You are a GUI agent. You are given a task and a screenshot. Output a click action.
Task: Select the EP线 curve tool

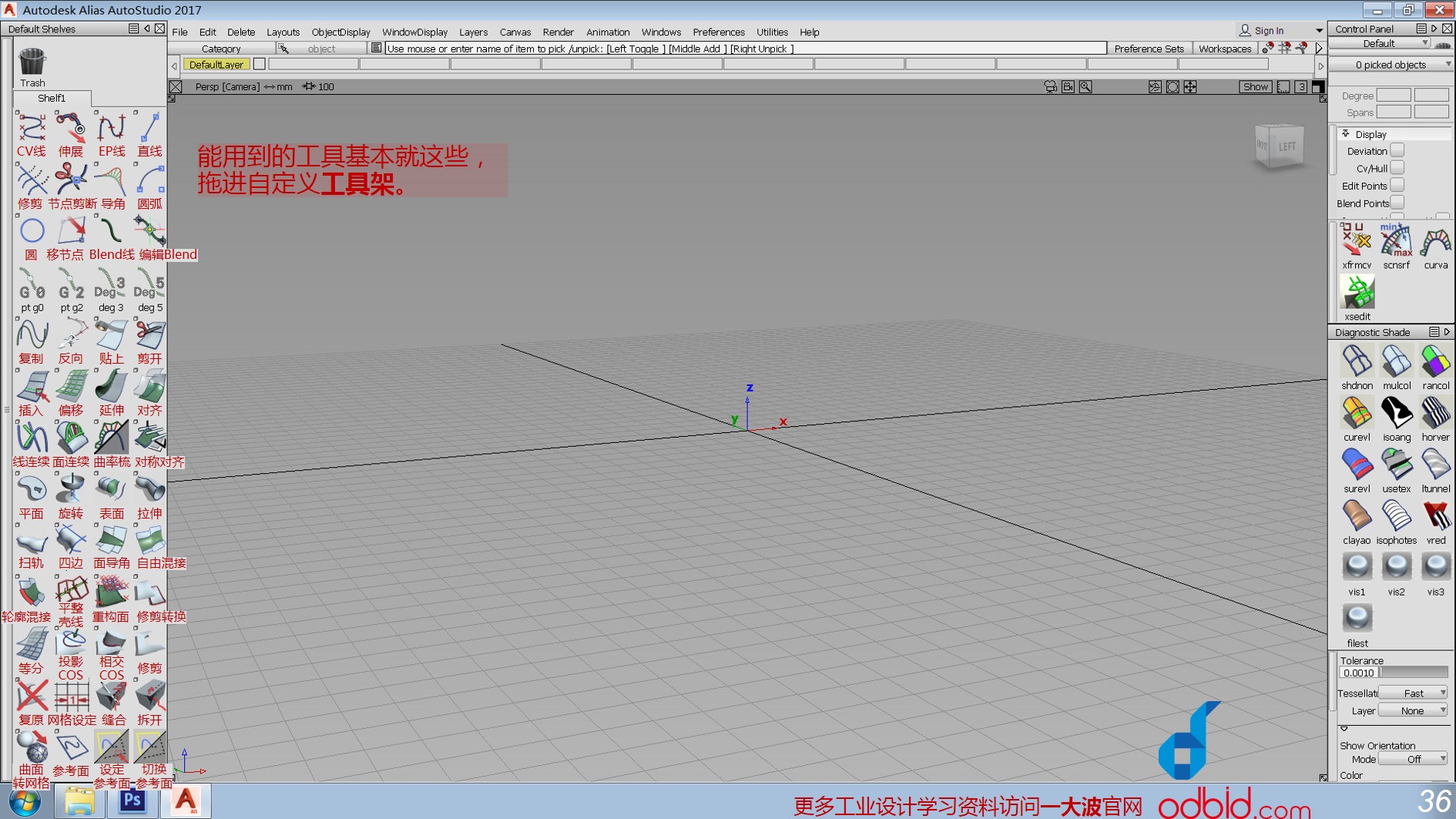pos(111,128)
